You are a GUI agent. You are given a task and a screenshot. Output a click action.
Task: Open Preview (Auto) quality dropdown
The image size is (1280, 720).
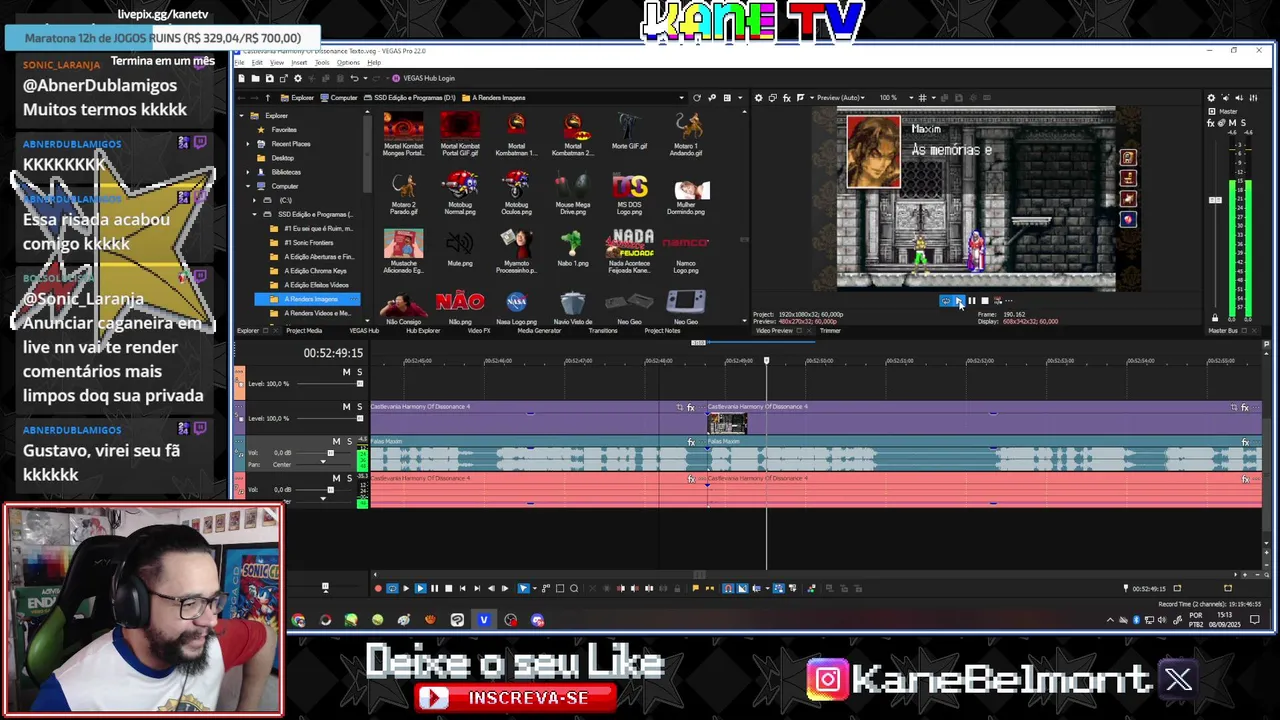[x=843, y=98]
